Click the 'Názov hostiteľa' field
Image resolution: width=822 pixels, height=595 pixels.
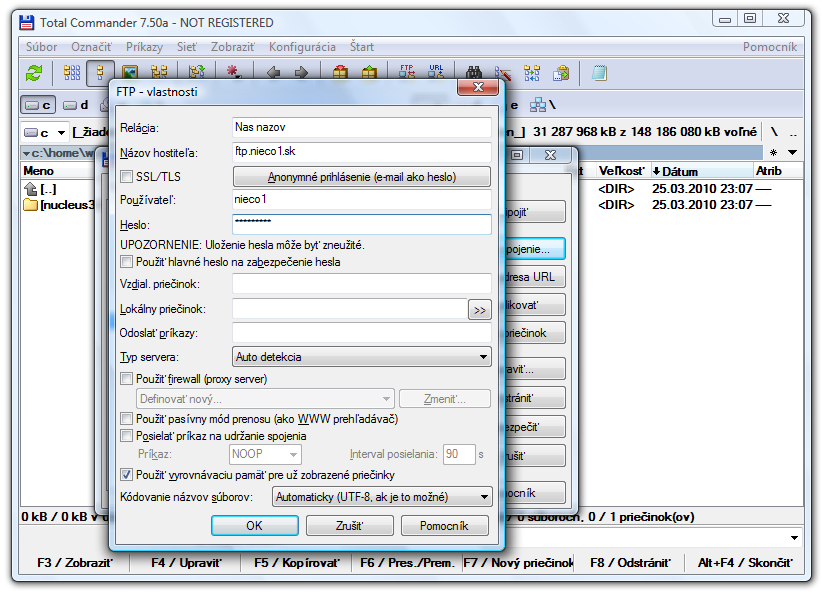click(362, 152)
